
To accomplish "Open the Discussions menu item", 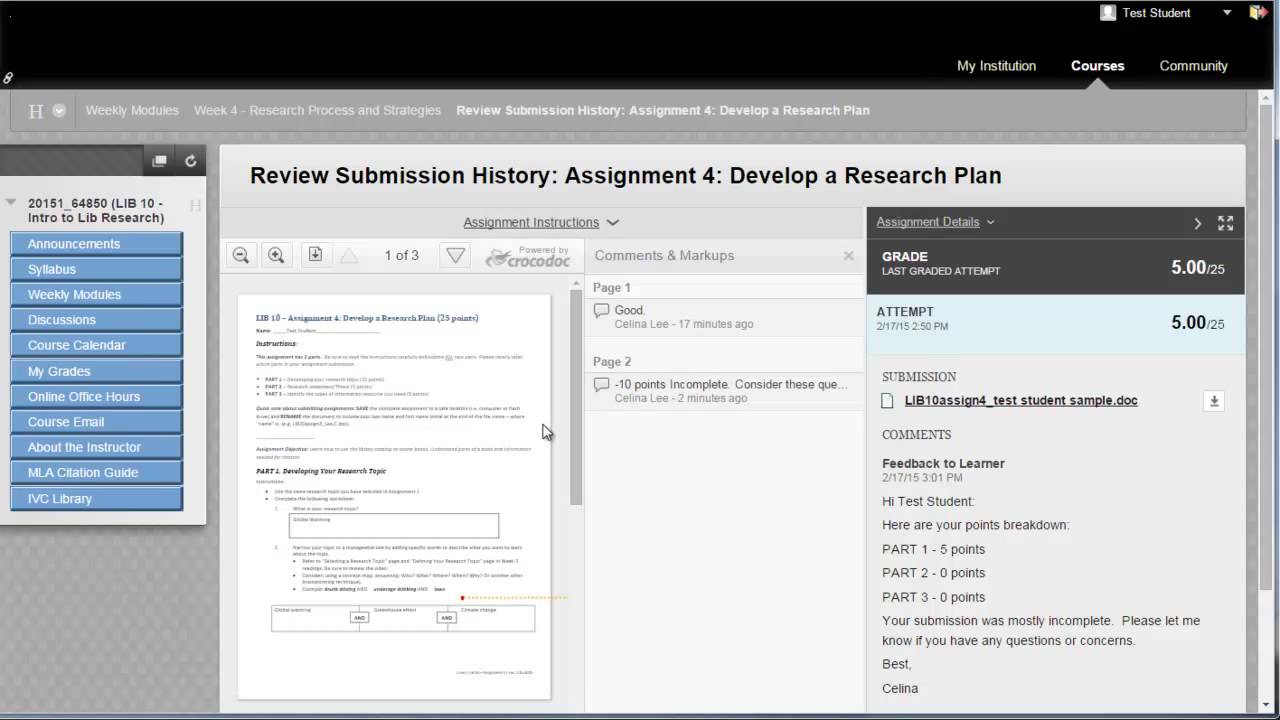I will 96,320.
